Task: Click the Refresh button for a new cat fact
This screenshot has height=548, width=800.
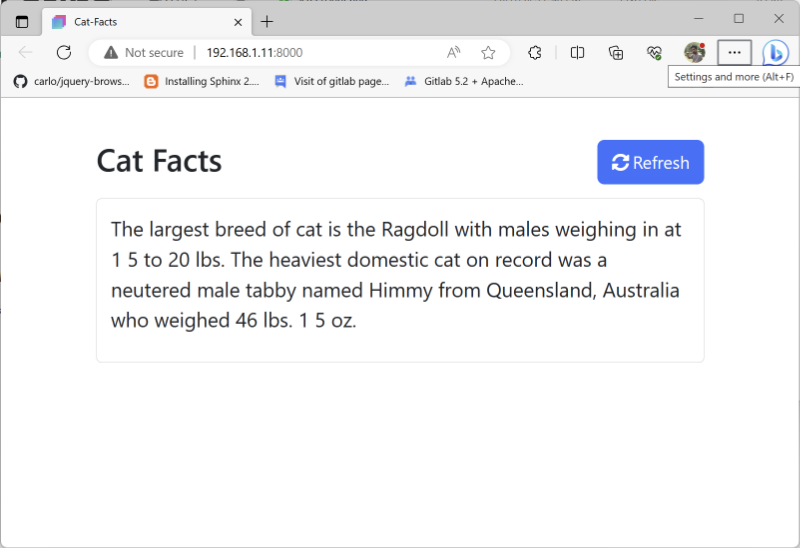Action: click(x=651, y=162)
